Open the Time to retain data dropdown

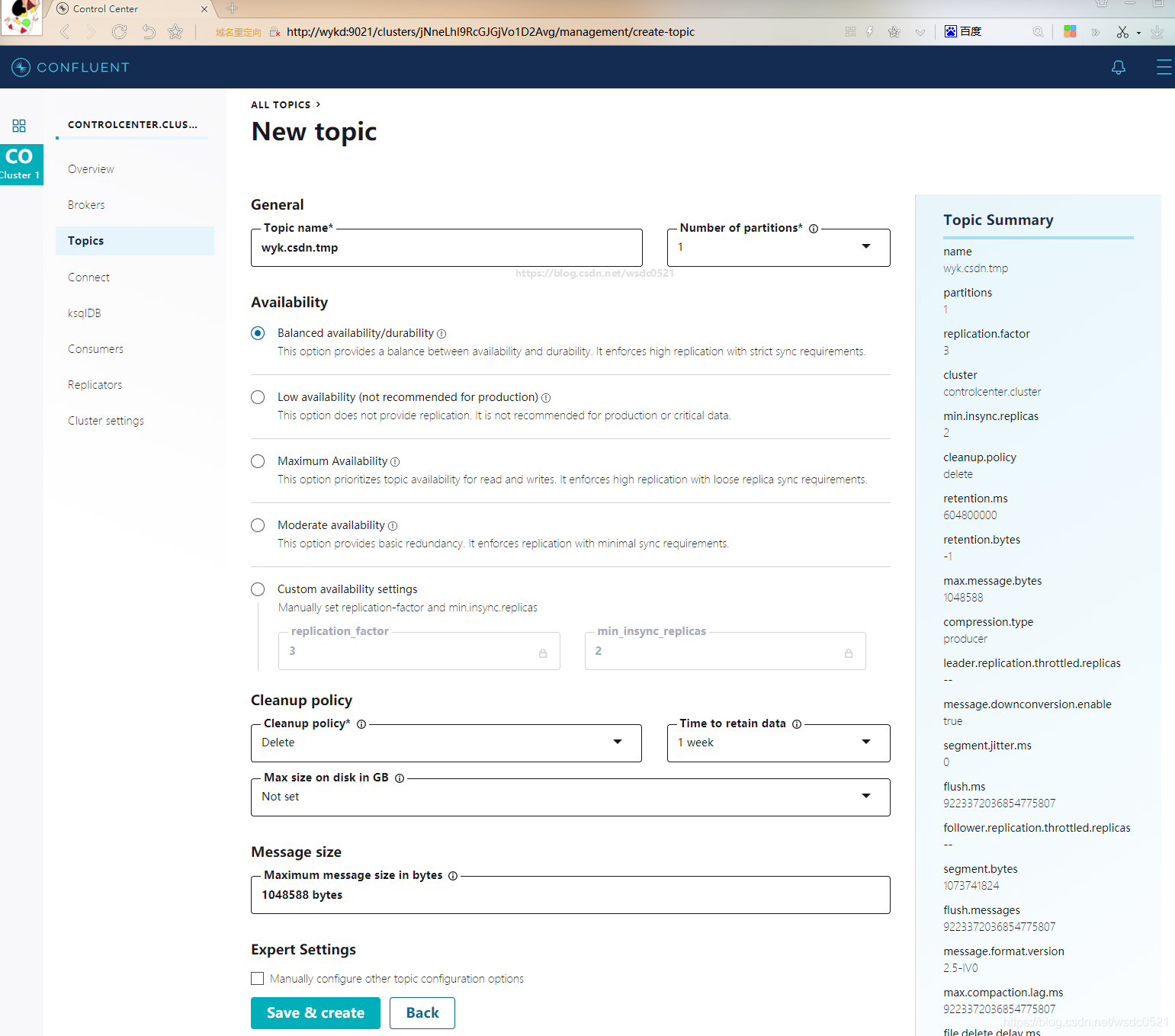click(x=779, y=743)
